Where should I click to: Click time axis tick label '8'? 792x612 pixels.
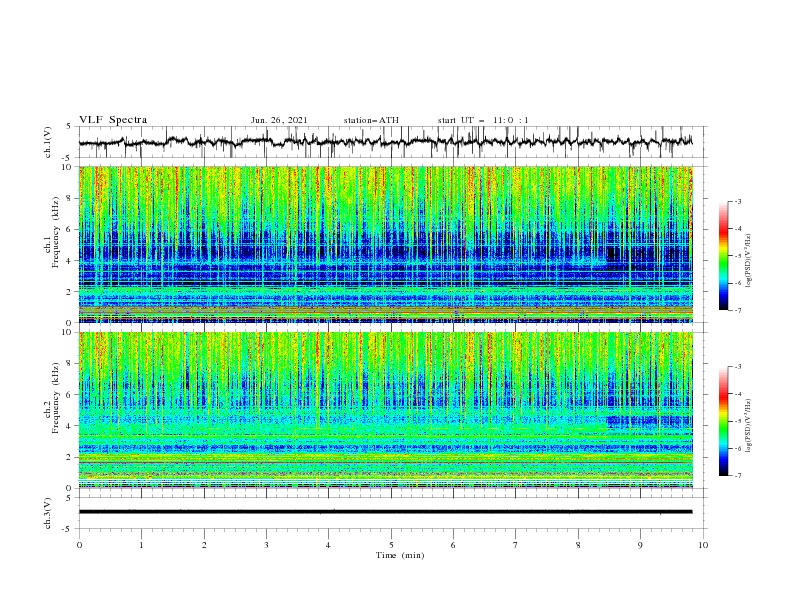[x=578, y=545]
